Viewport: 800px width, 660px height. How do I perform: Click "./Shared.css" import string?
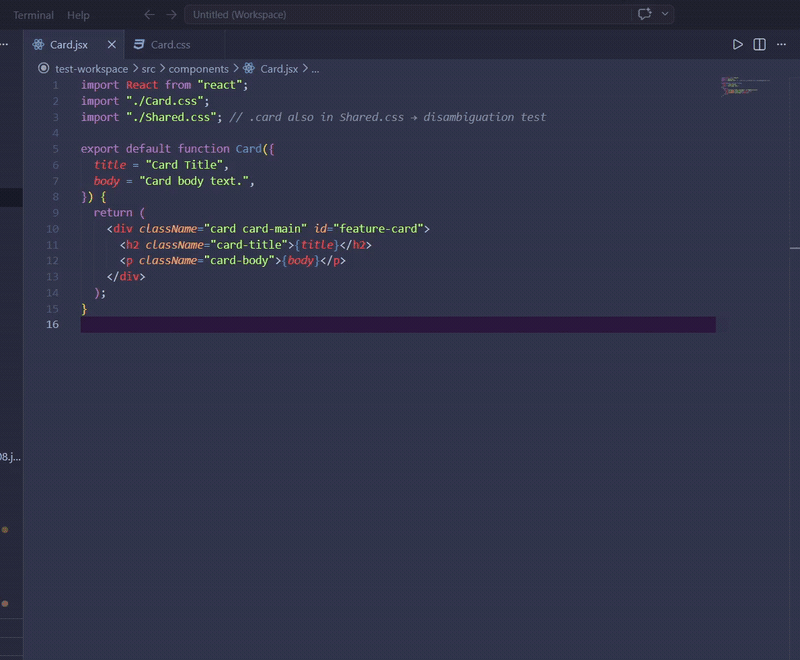coord(171,117)
